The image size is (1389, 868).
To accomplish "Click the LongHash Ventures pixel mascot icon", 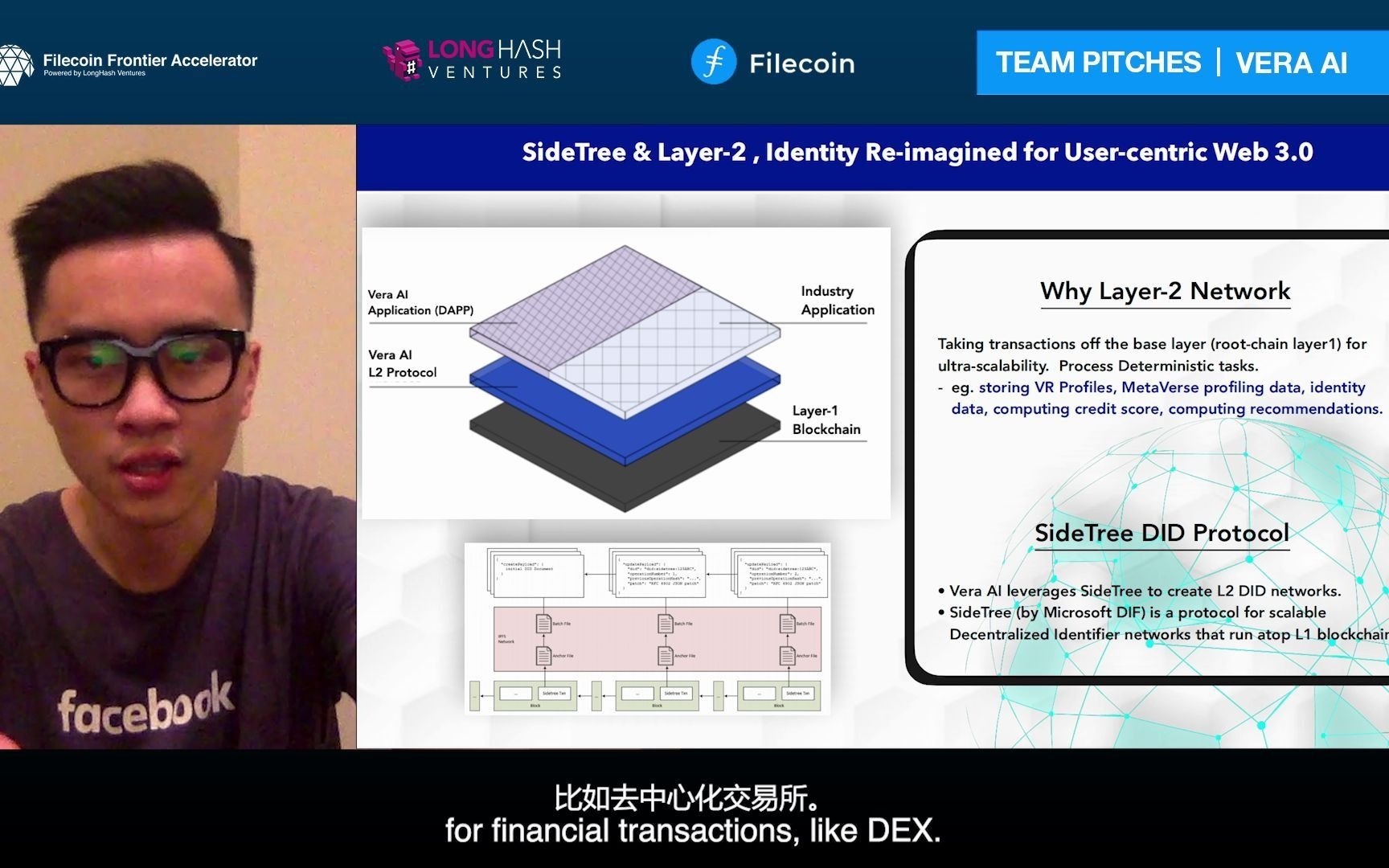I will point(402,61).
